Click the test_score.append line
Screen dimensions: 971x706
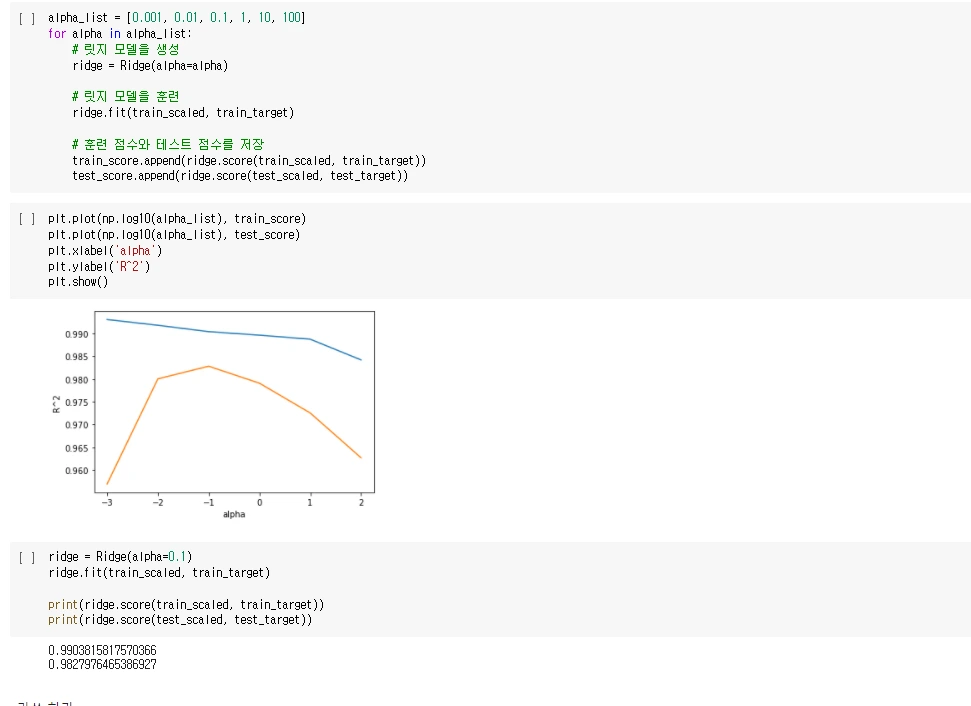coord(240,175)
